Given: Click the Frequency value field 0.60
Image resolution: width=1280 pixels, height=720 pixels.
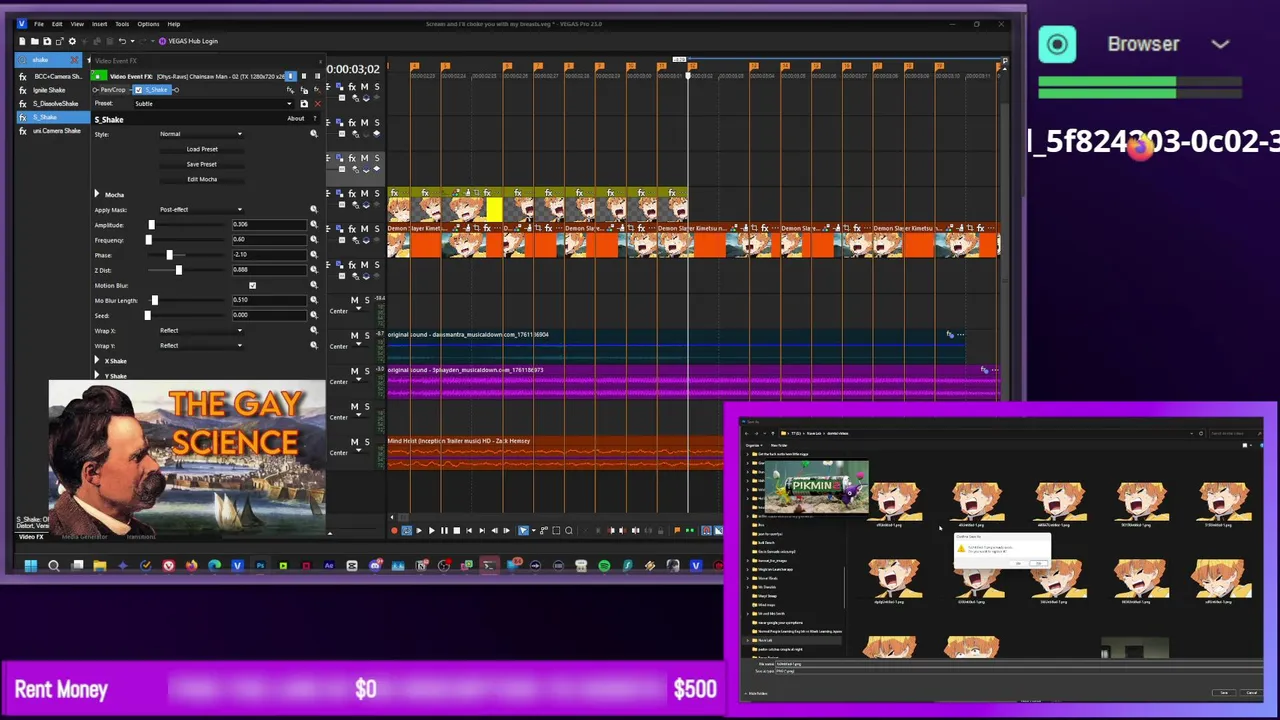Looking at the screenshot, I should [268, 240].
